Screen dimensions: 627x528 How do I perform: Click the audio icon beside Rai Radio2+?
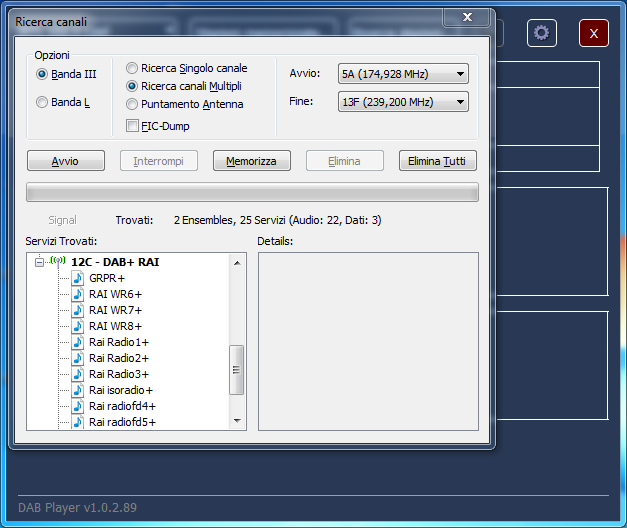tap(78, 358)
